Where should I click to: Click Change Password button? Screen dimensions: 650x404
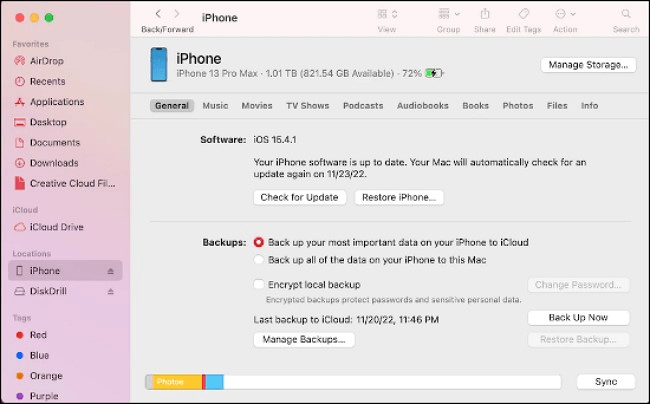pyautogui.click(x=578, y=285)
